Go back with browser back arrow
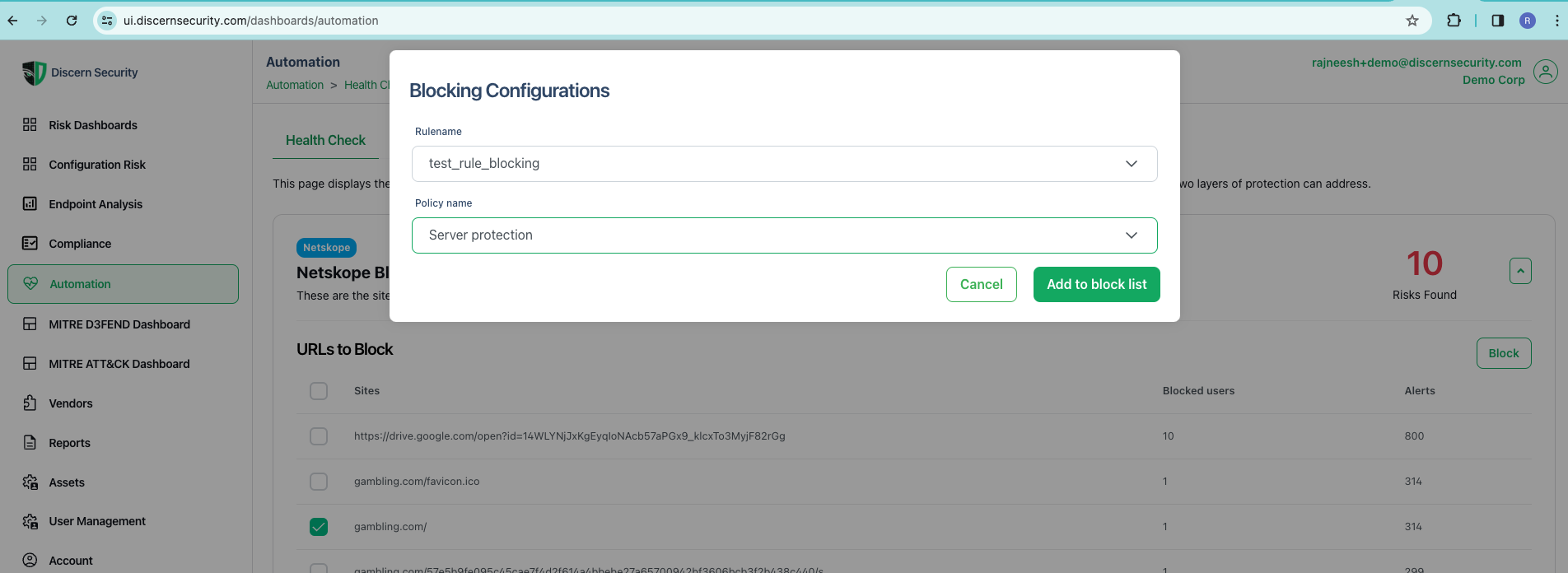 12,21
